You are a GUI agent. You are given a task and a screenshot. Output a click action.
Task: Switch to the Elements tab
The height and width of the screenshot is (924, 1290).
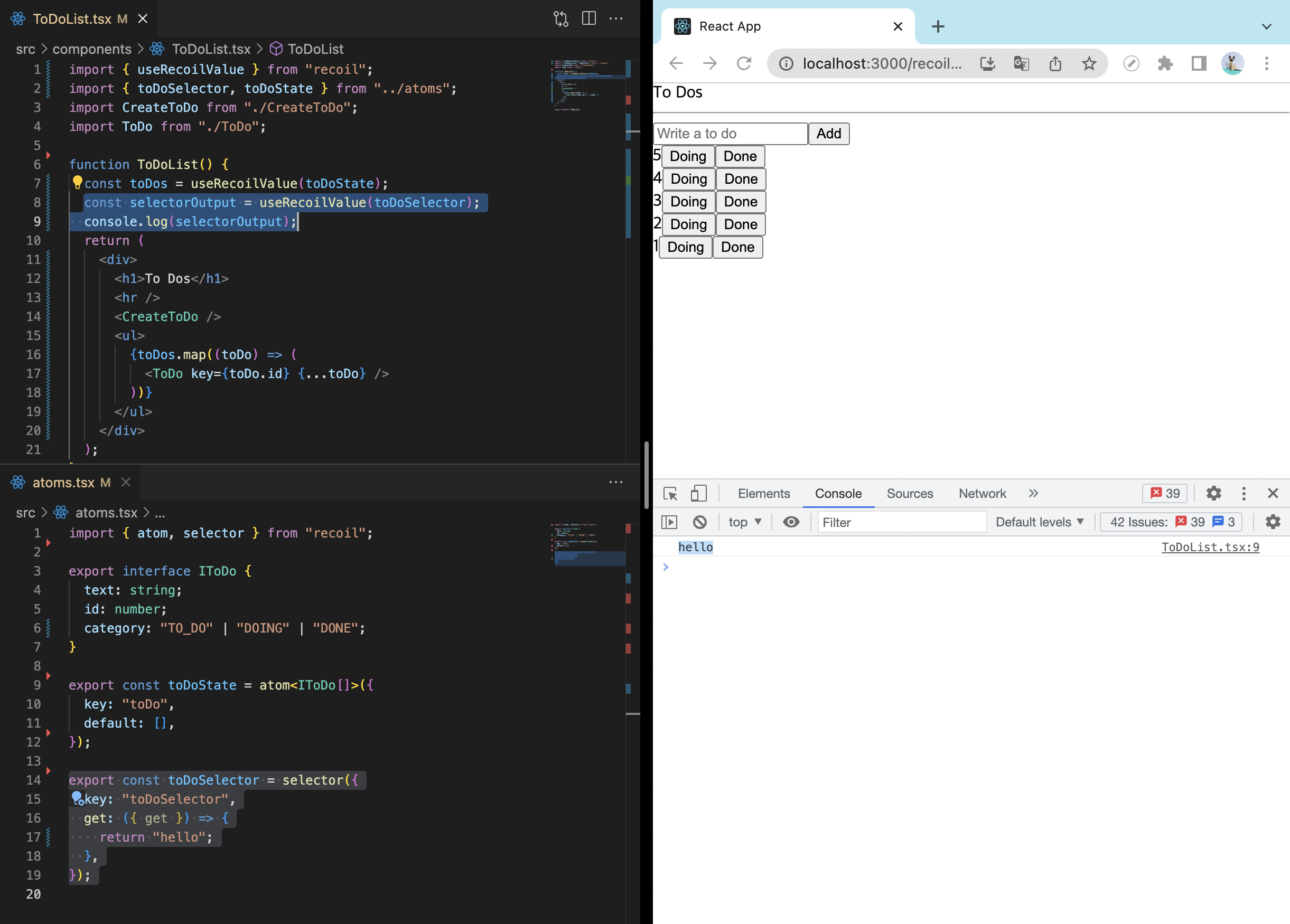point(763,493)
